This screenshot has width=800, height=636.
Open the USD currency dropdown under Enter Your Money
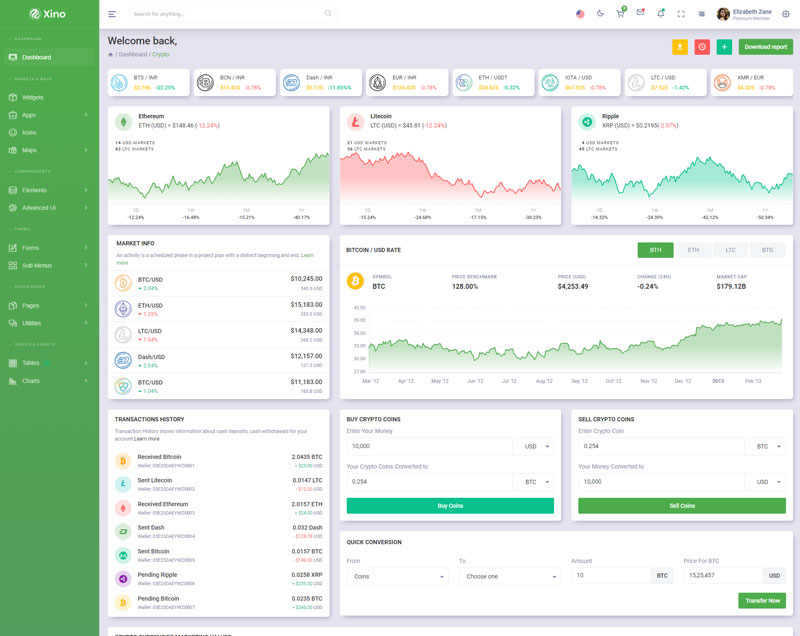pos(533,446)
